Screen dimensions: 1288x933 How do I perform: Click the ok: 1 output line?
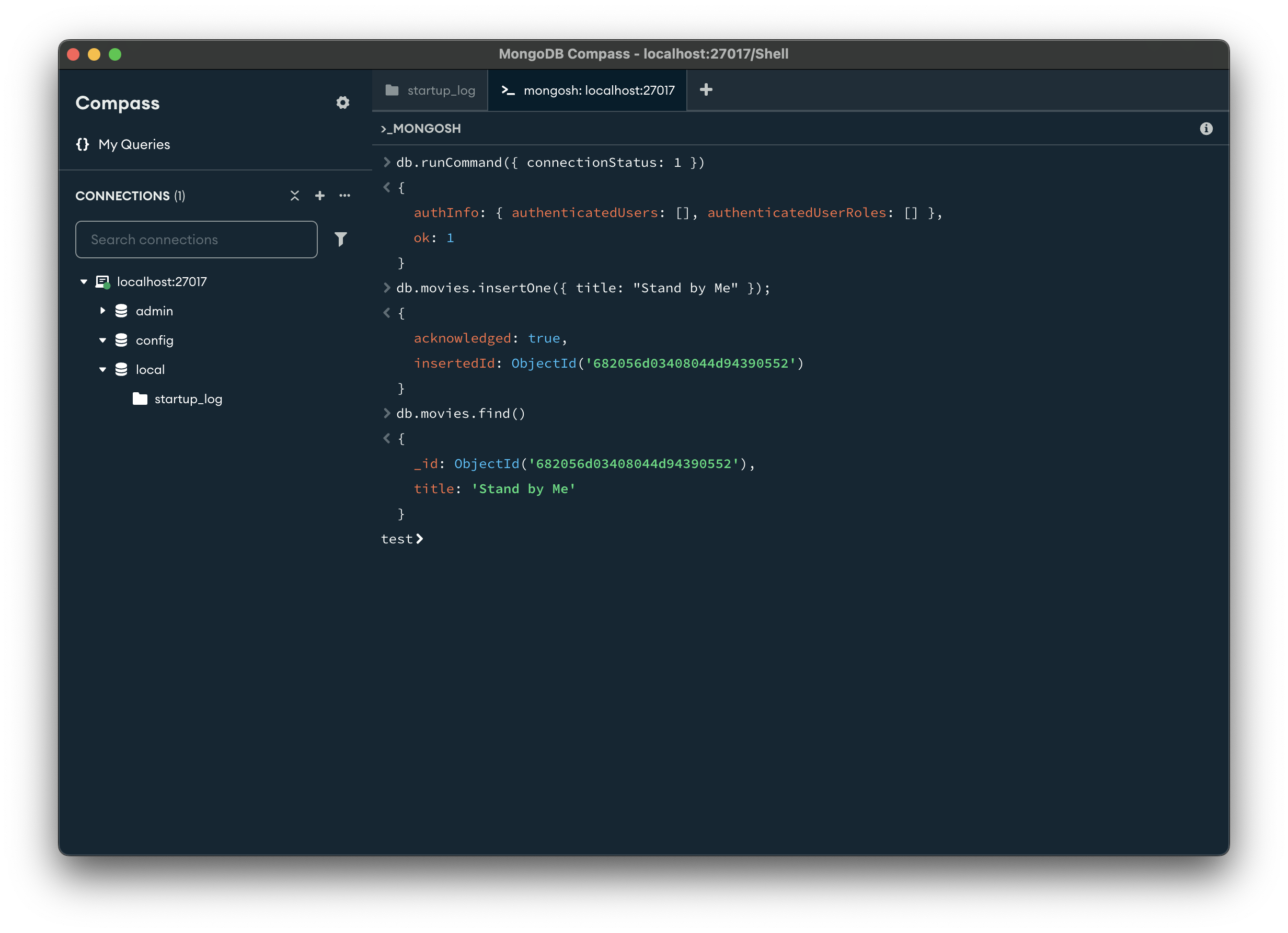pyautogui.click(x=434, y=237)
